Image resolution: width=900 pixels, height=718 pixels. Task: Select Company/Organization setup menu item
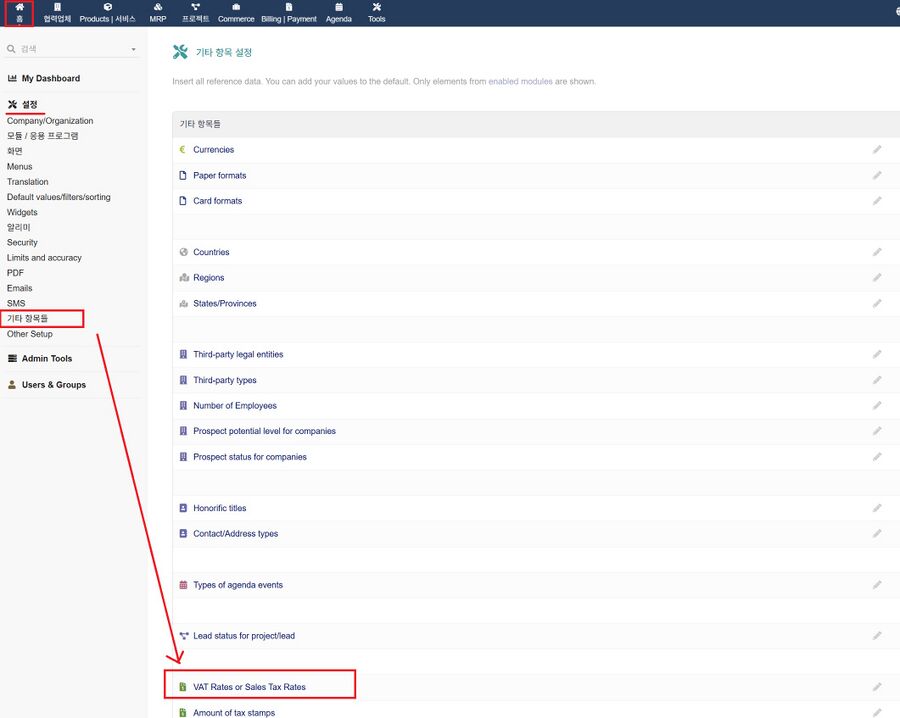50,121
